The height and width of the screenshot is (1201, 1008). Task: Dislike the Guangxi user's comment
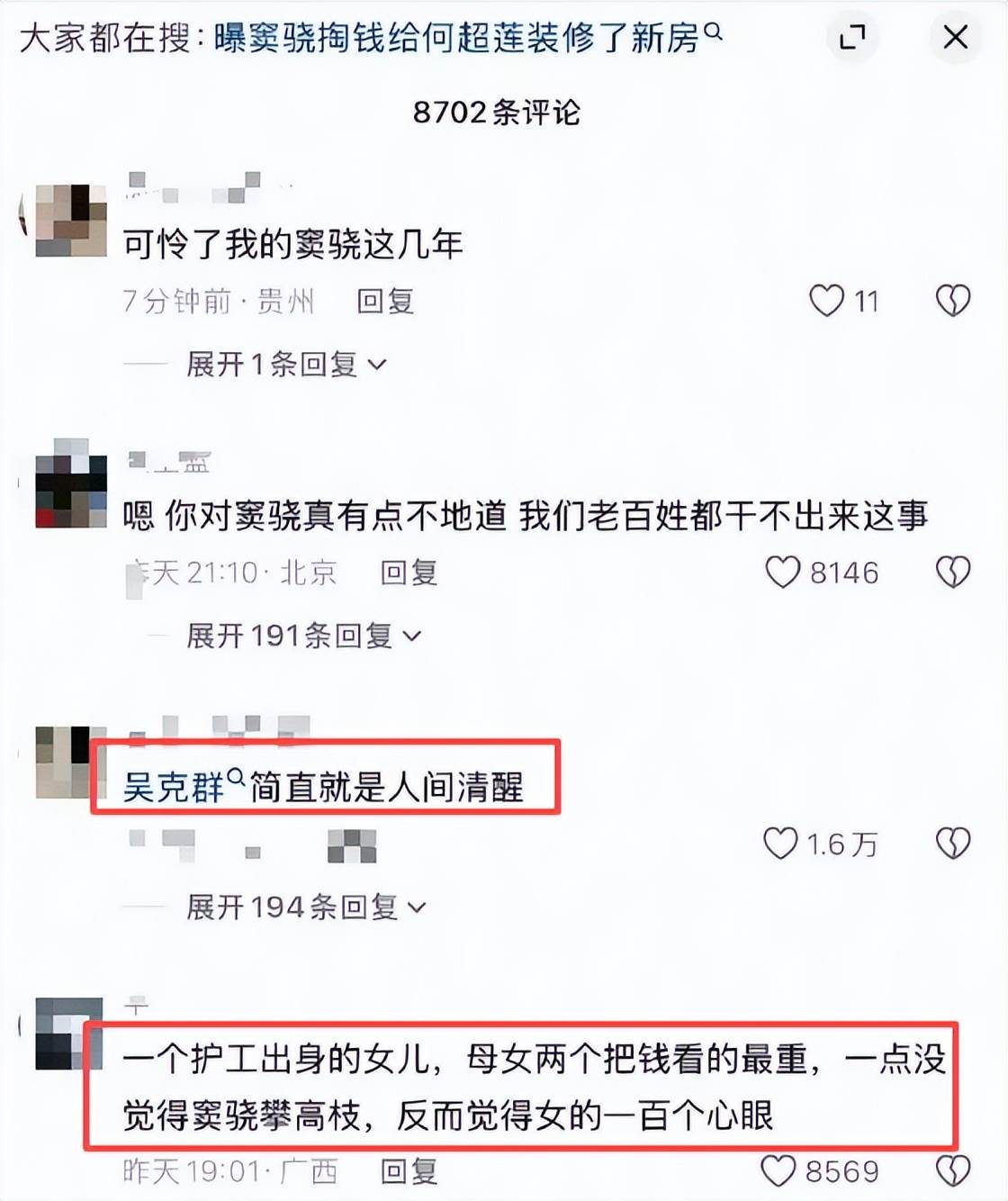[953, 1171]
